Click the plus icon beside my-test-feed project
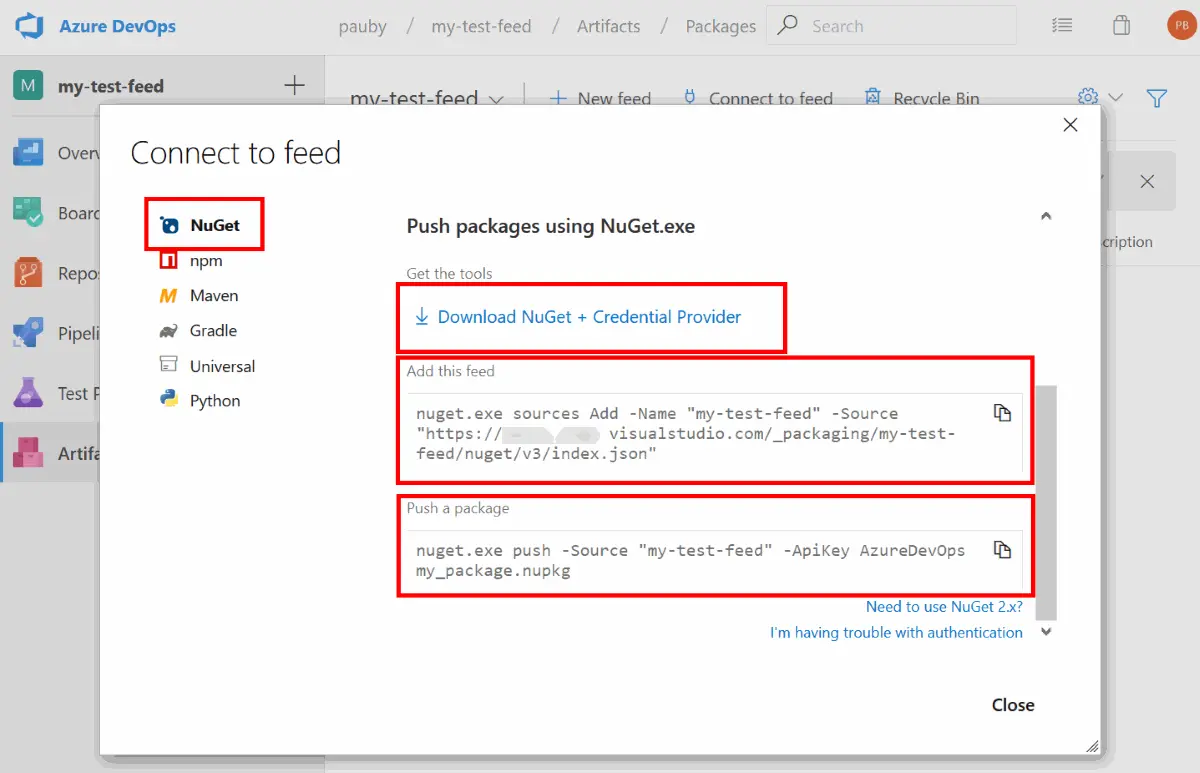The width and height of the screenshot is (1200, 773). tap(294, 85)
